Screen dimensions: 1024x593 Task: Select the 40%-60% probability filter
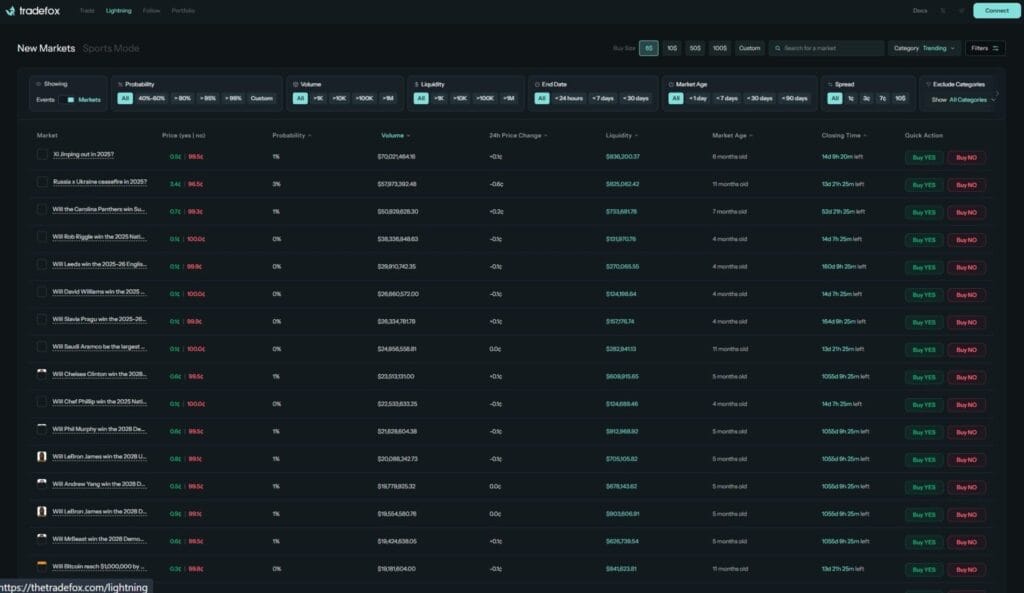coord(151,98)
